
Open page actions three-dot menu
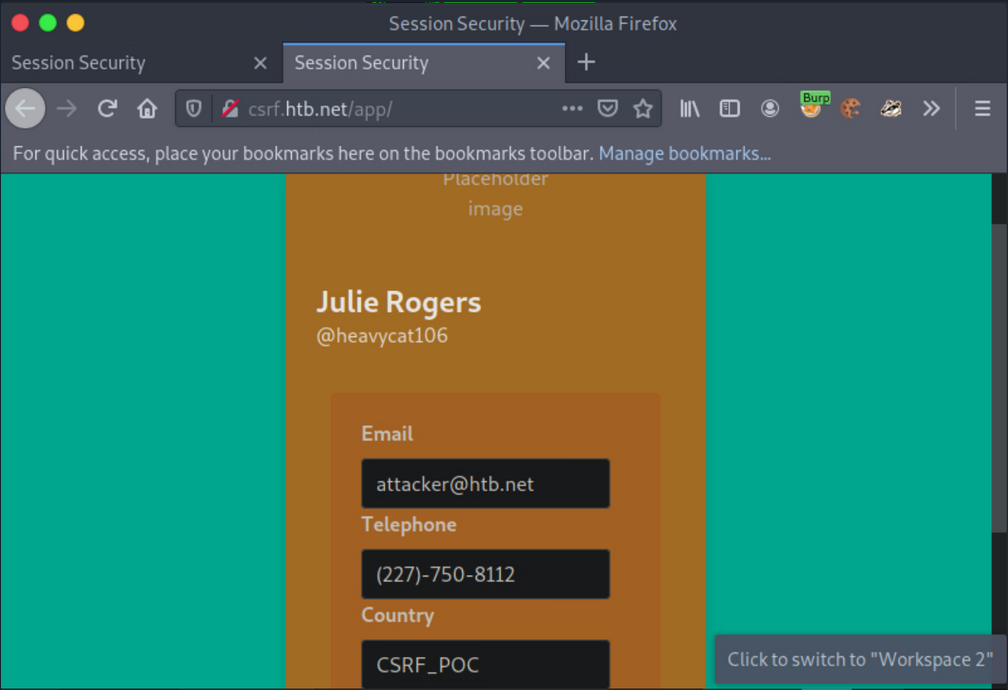572,109
